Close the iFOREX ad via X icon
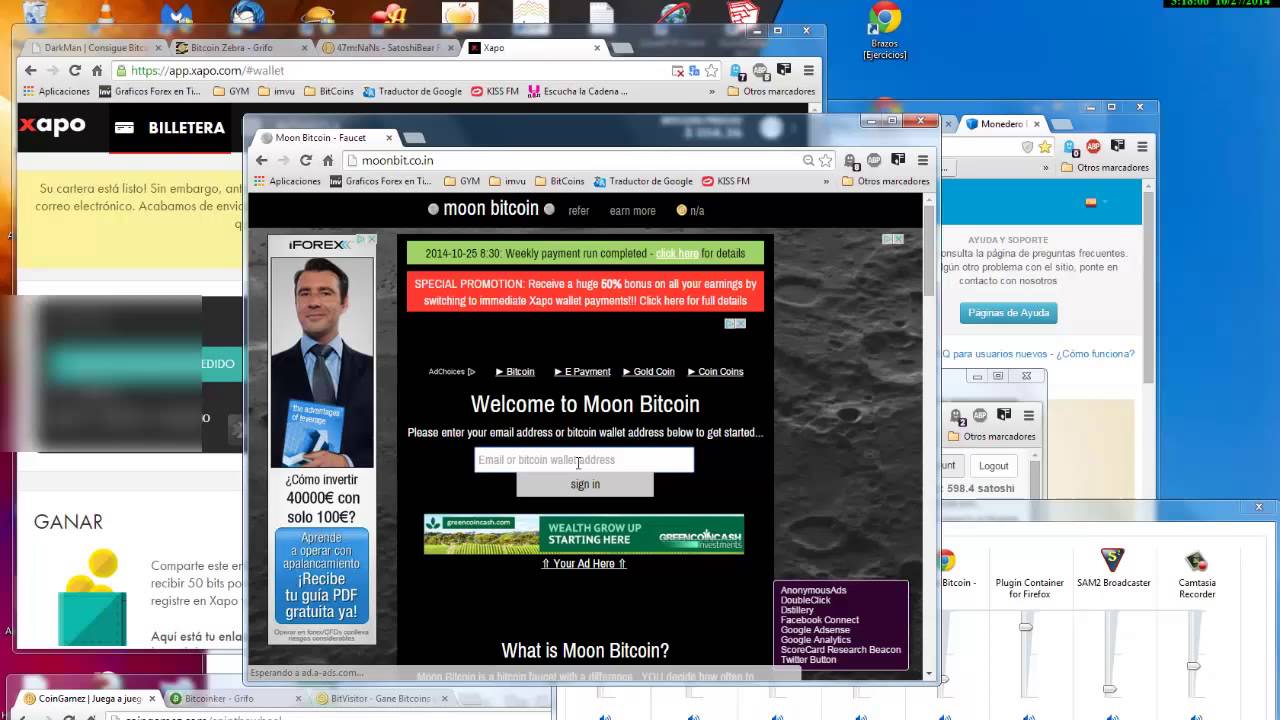 372,240
